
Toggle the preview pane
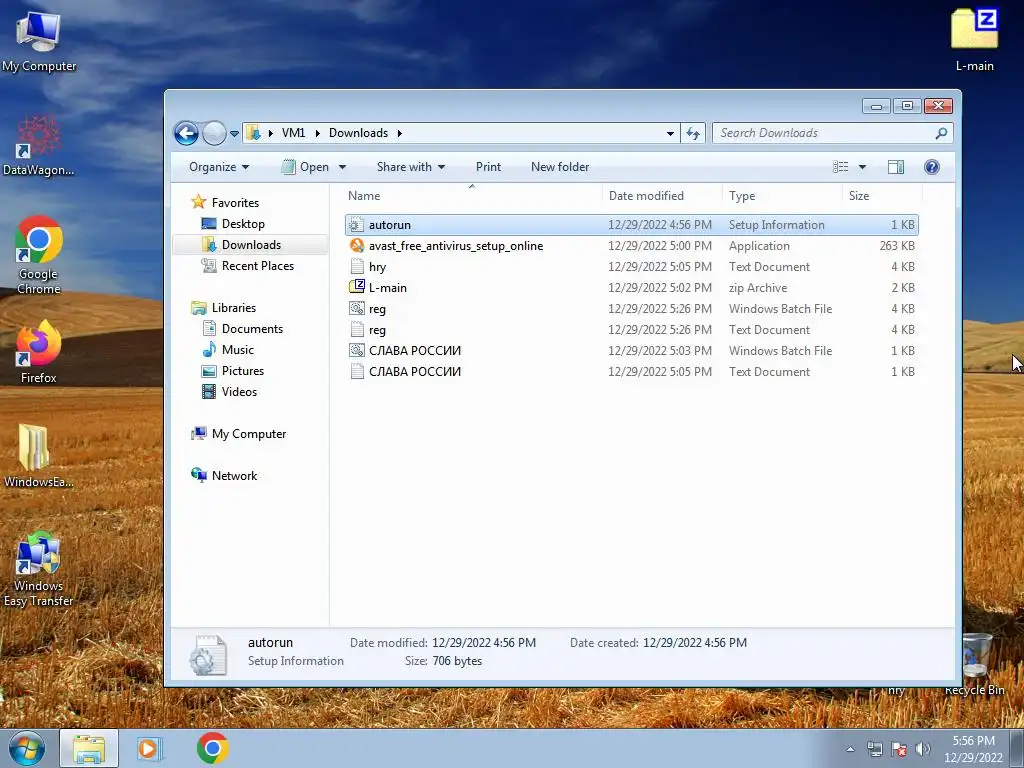896,167
